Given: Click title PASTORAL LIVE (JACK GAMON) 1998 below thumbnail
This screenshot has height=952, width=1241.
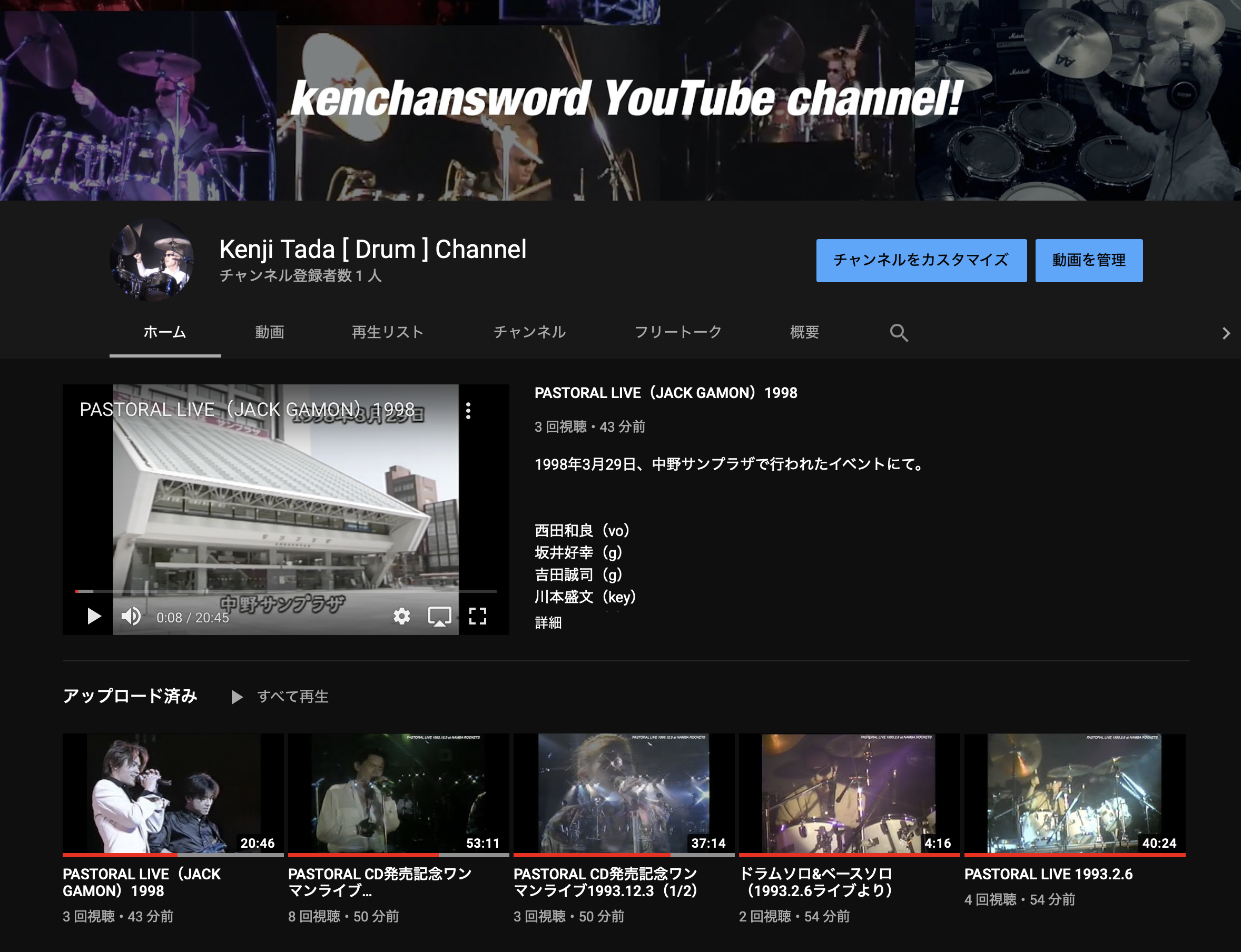Looking at the screenshot, I should pyautogui.click(x=142, y=882).
